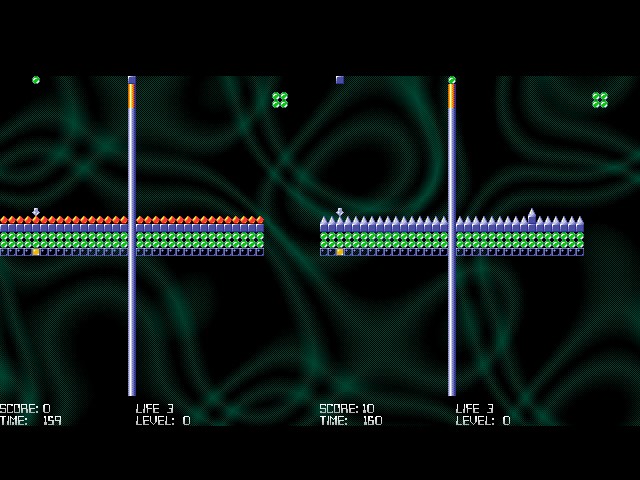This screenshot has height=480, width=640.
Task: Click the green ball atop the right pole
Action: tap(452, 80)
